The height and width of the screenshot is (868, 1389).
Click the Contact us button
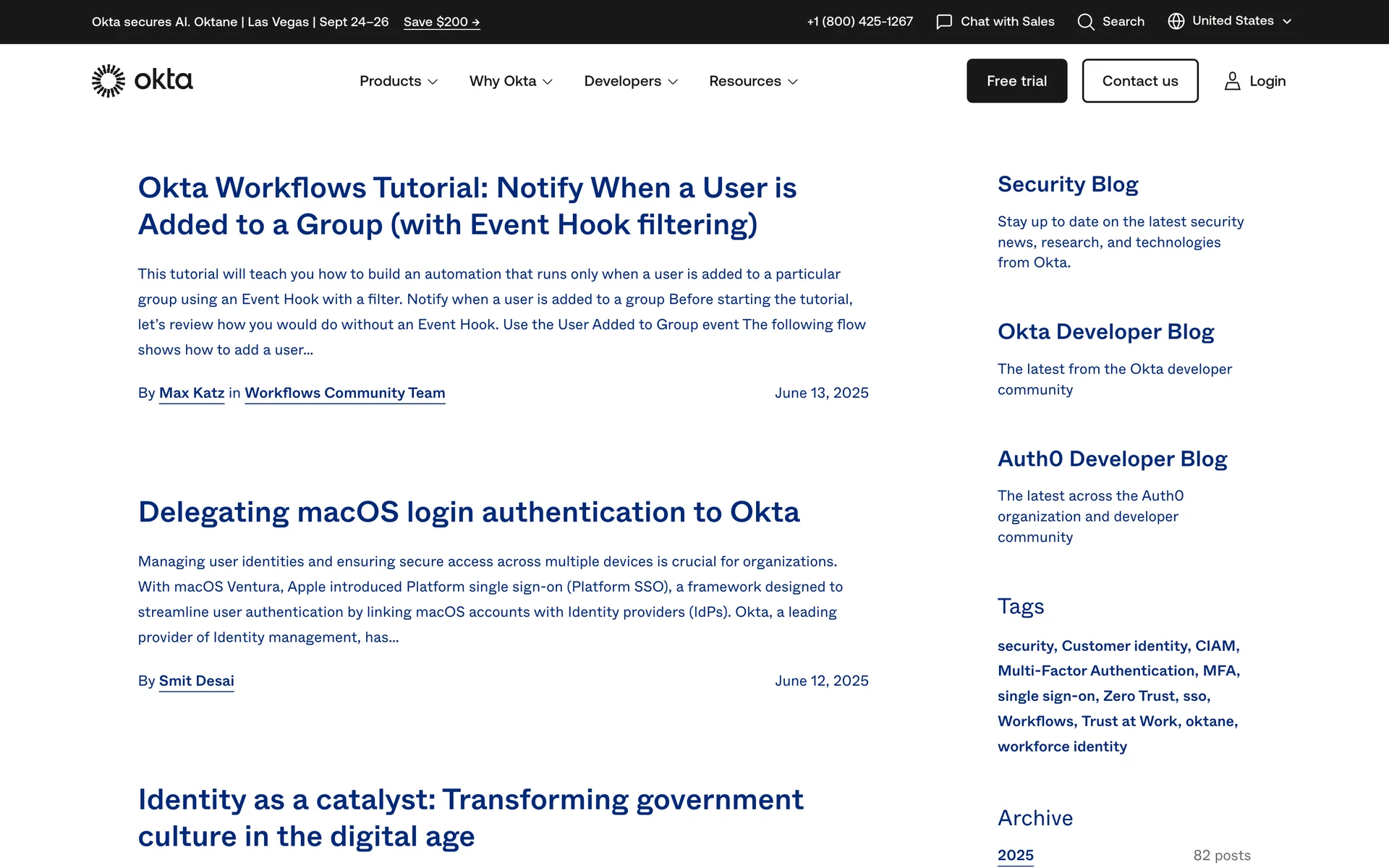1139,81
